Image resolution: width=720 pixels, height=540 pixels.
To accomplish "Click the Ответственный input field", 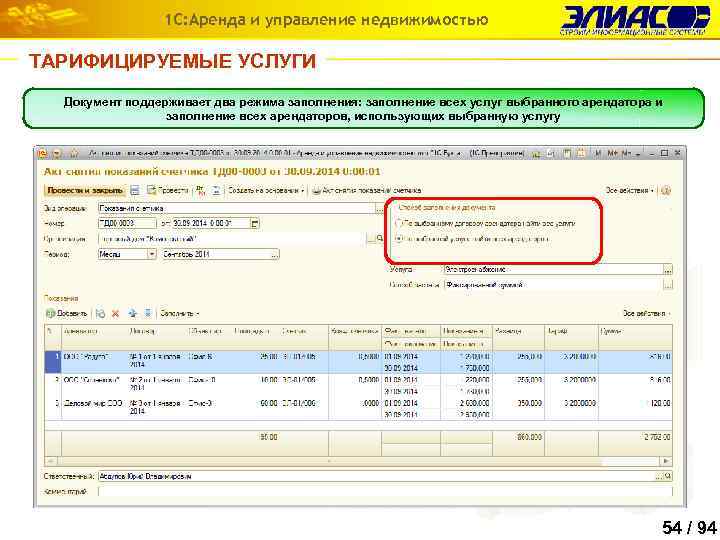I will pos(377,477).
